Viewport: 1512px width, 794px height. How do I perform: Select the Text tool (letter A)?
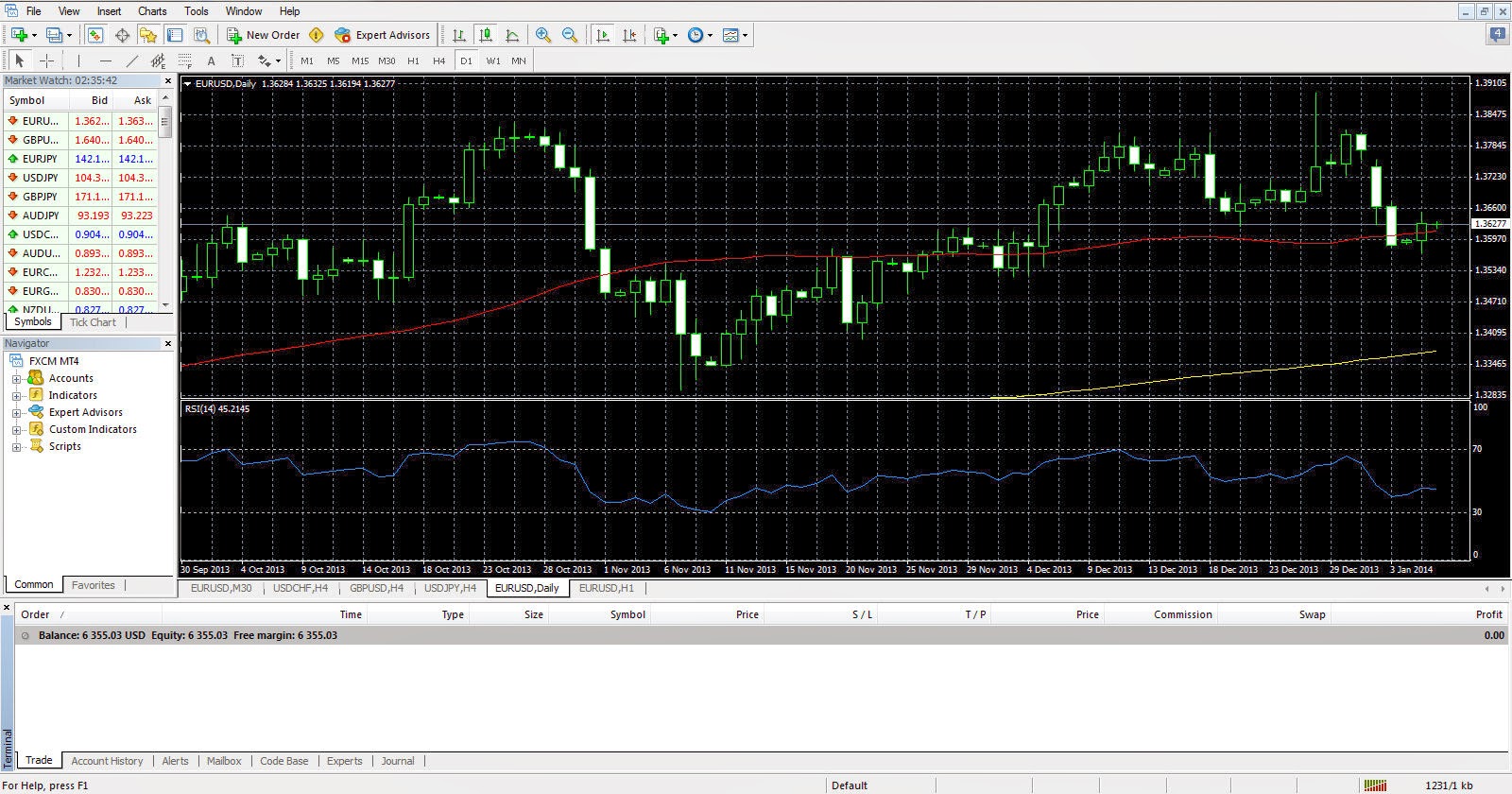click(x=211, y=60)
